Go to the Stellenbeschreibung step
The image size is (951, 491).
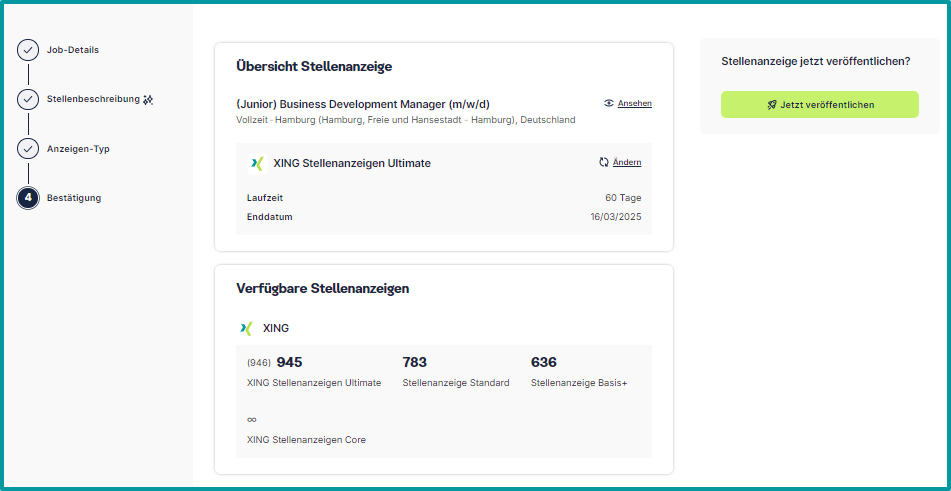pyautogui.click(x=93, y=99)
